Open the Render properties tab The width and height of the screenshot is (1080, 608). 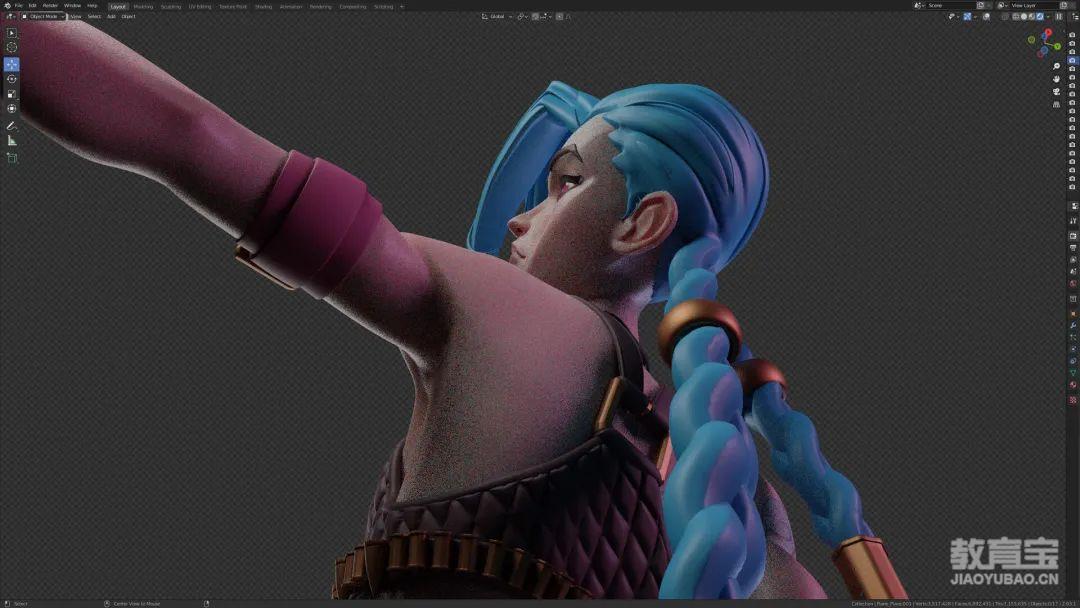[1073, 236]
